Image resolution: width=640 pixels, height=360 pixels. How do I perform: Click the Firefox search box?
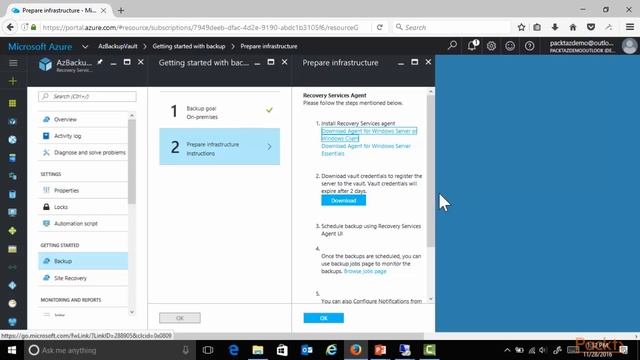coord(451,27)
